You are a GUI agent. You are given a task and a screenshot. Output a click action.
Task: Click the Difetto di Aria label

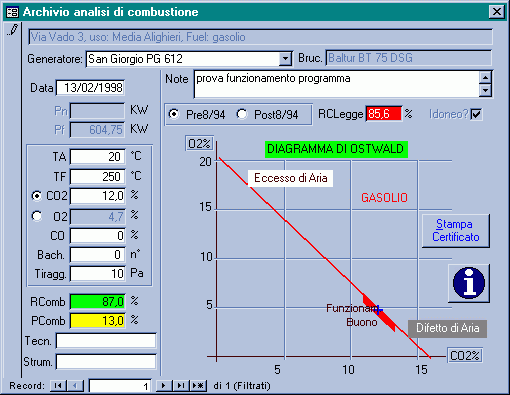(x=447, y=329)
